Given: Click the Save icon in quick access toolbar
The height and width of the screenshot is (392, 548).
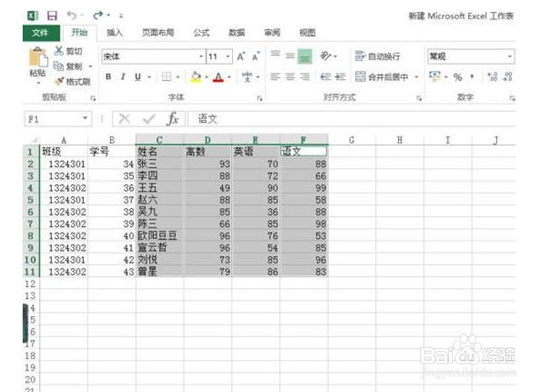Looking at the screenshot, I should pos(52,16).
